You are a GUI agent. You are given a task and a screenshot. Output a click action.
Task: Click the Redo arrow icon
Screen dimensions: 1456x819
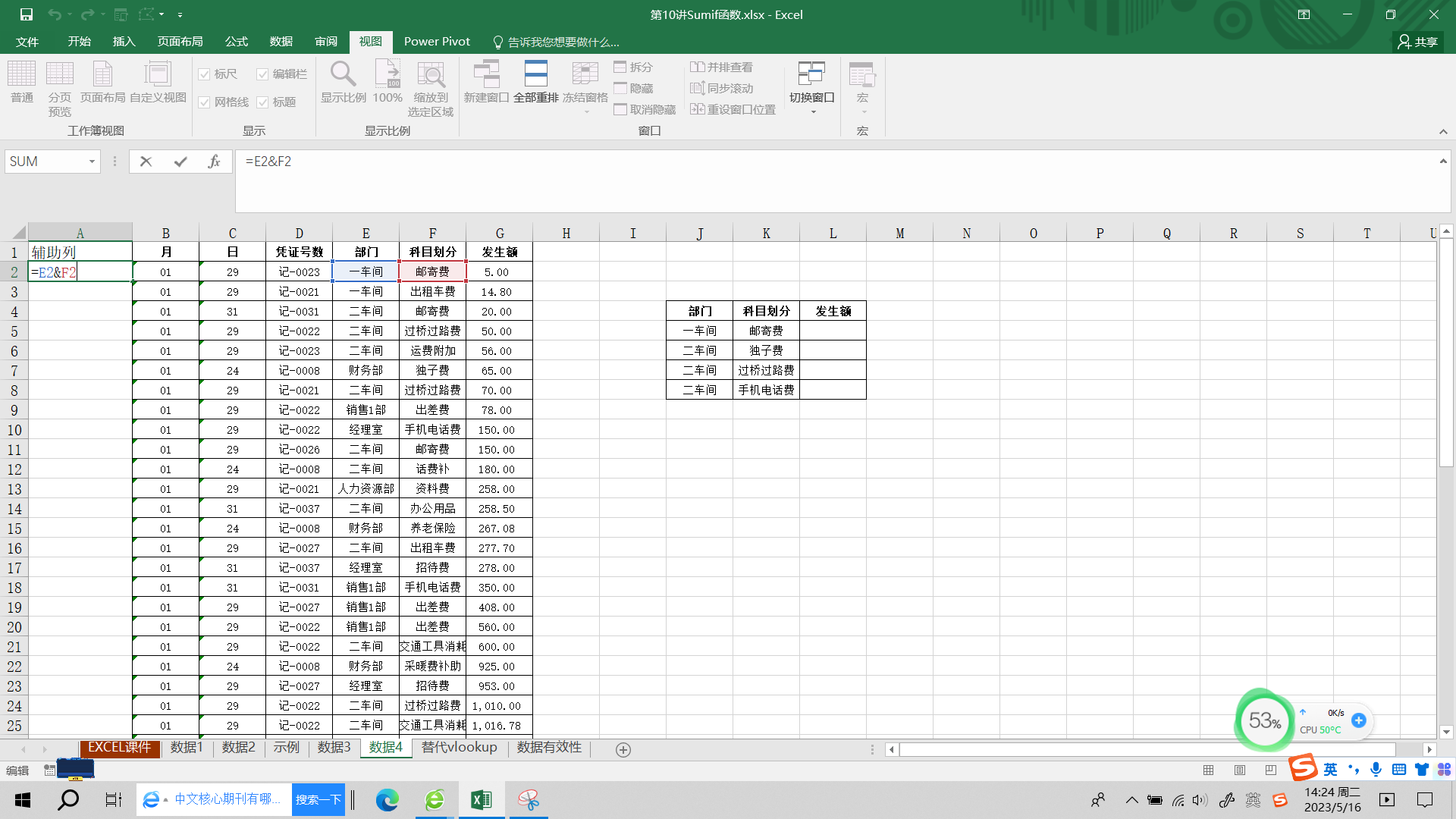tap(87, 14)
